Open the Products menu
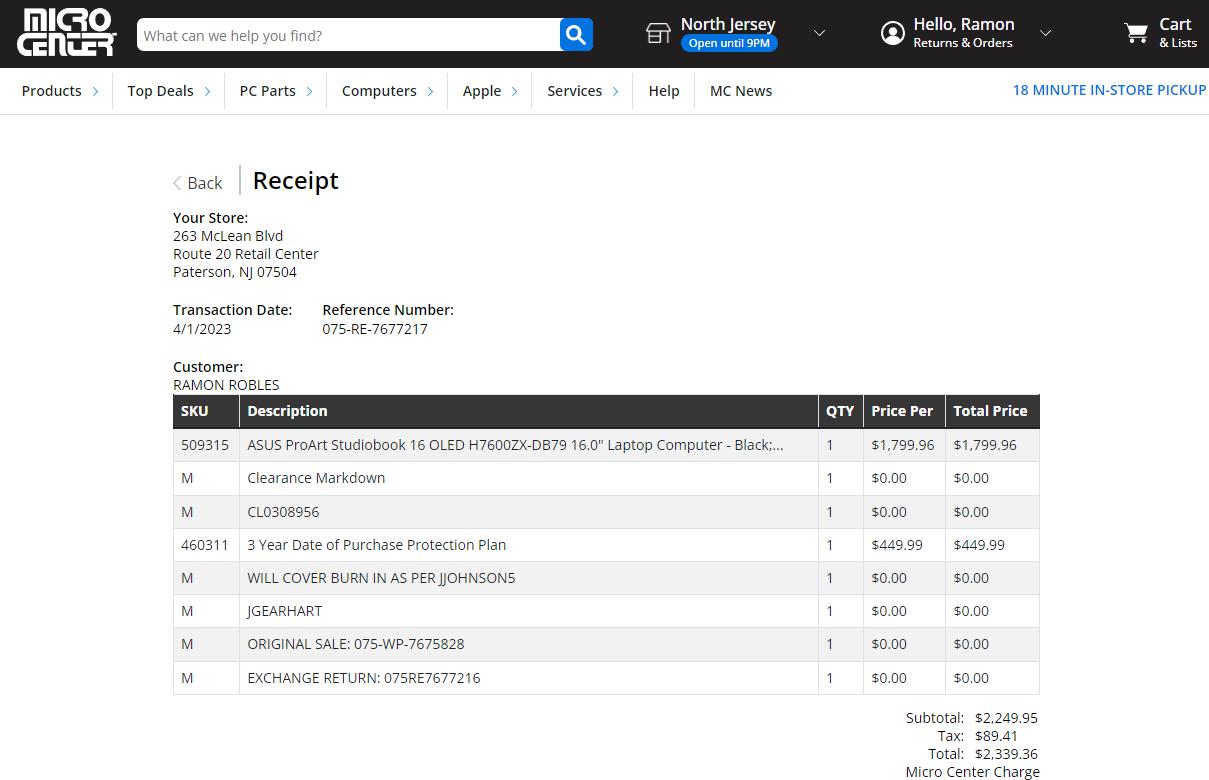Screen dimensions: 1209x780 (52, 91)
